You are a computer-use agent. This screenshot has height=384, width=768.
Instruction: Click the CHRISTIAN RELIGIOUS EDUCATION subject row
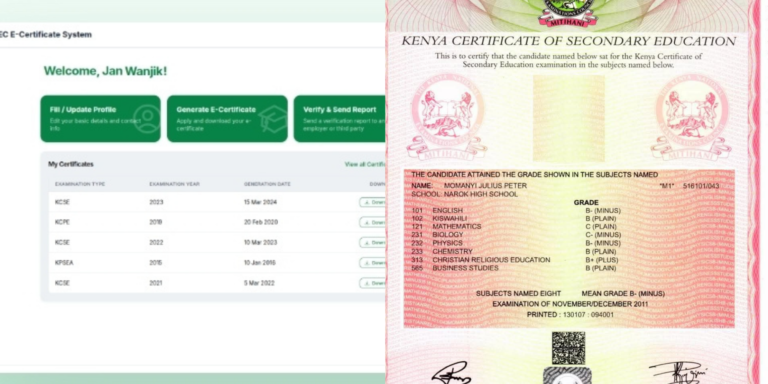tap(515, 260)
